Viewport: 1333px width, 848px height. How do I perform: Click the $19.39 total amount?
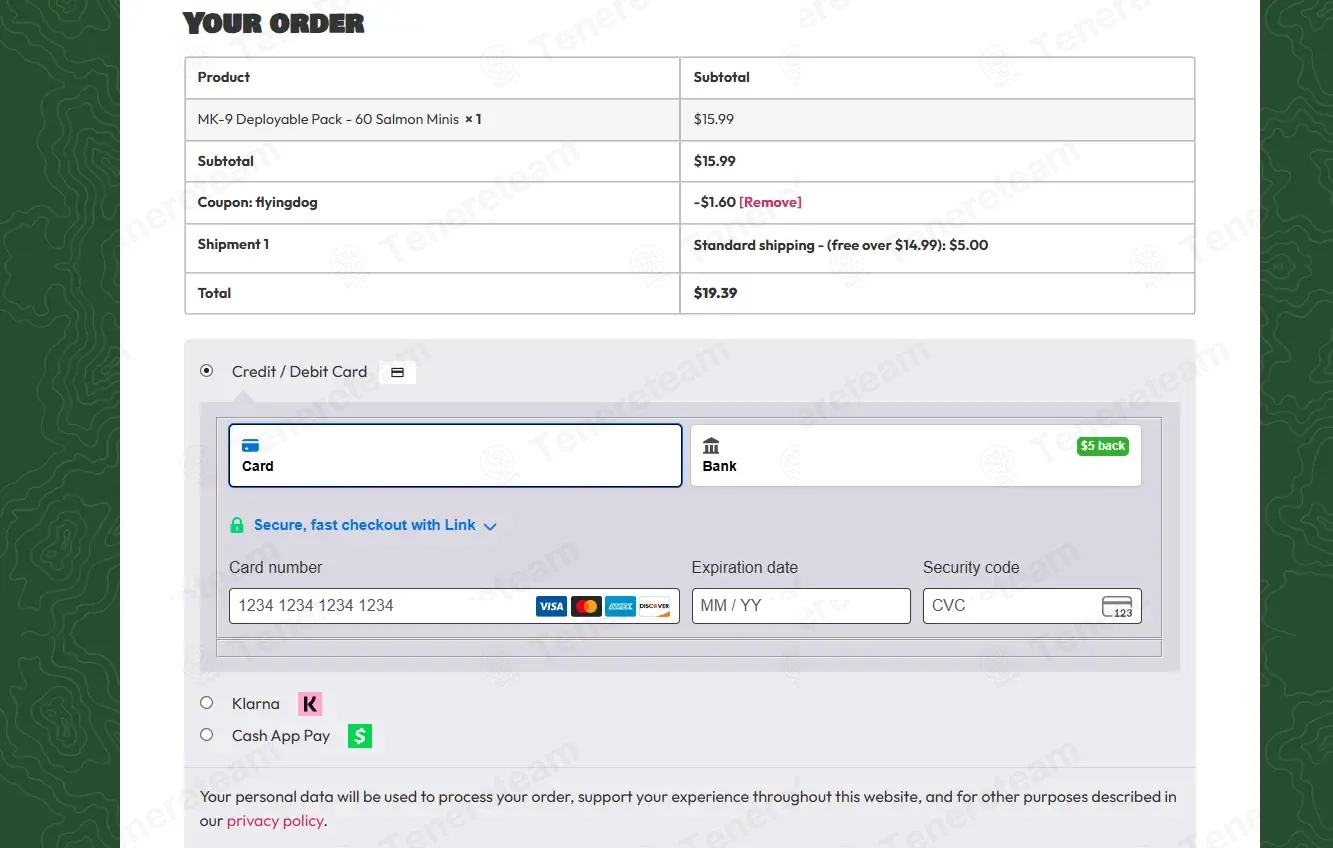point(715,293)
